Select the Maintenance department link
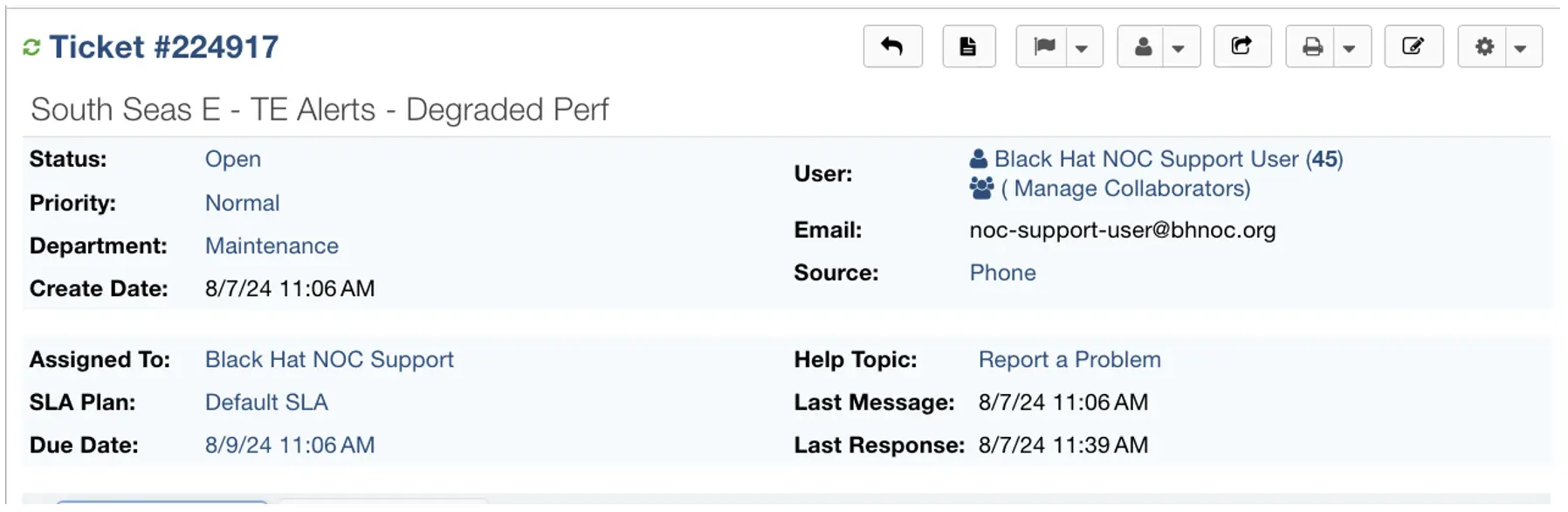The width and height of the screenshot is (1568, 512). [x=272, y=246]
